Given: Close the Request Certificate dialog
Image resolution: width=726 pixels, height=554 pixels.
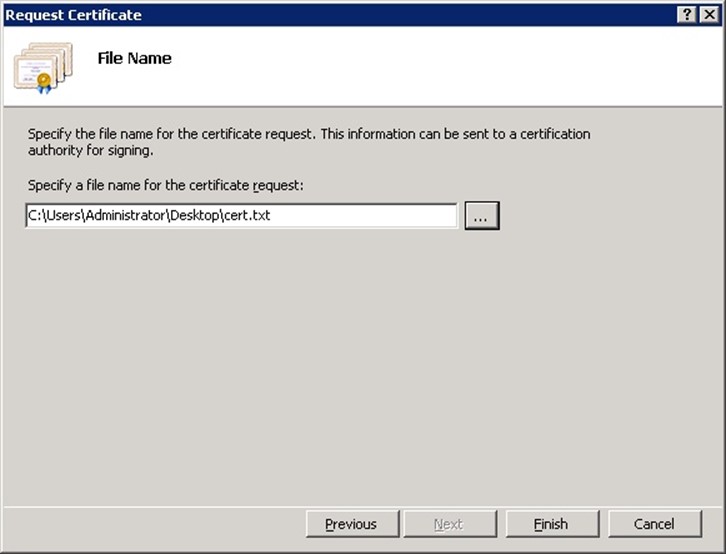Looking at the screenshot, I should pos(709,14).
